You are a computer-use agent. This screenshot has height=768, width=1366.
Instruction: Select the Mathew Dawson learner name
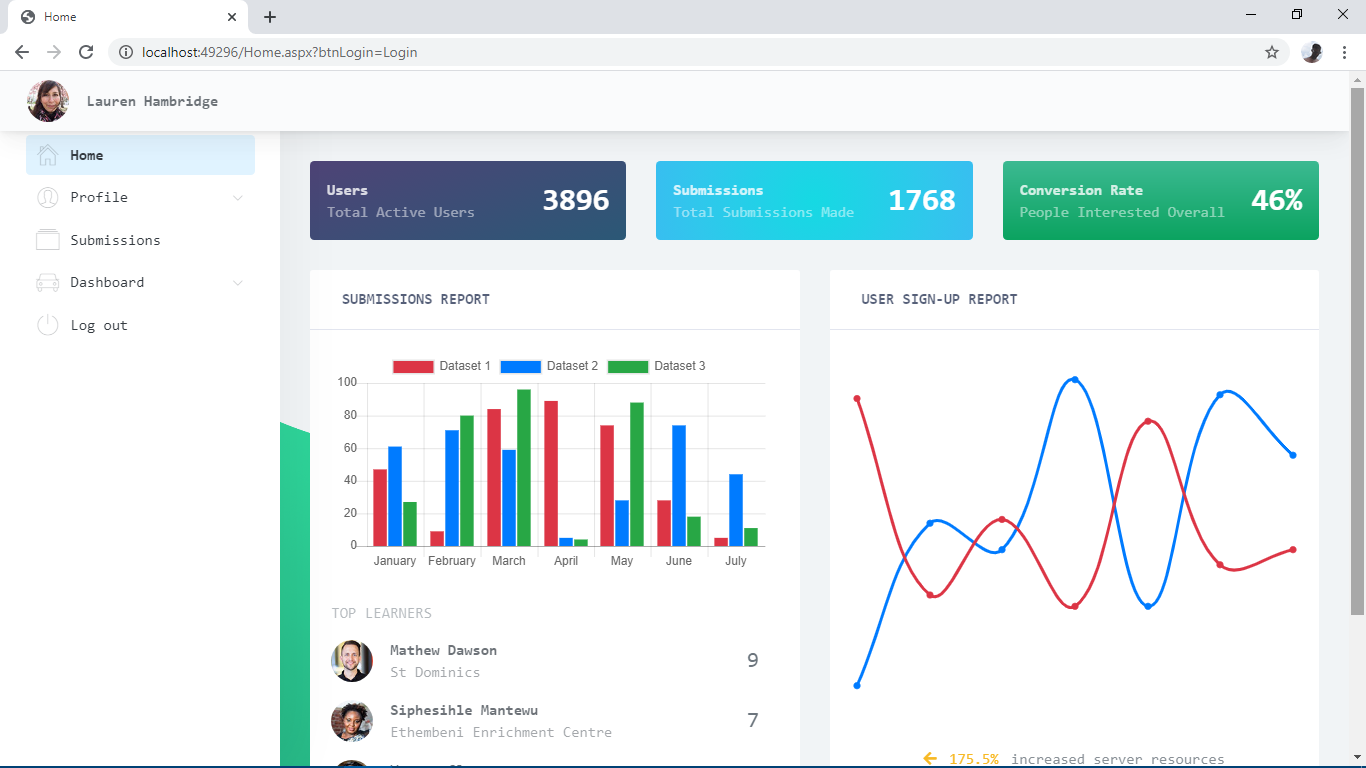[x=443, y=650]
